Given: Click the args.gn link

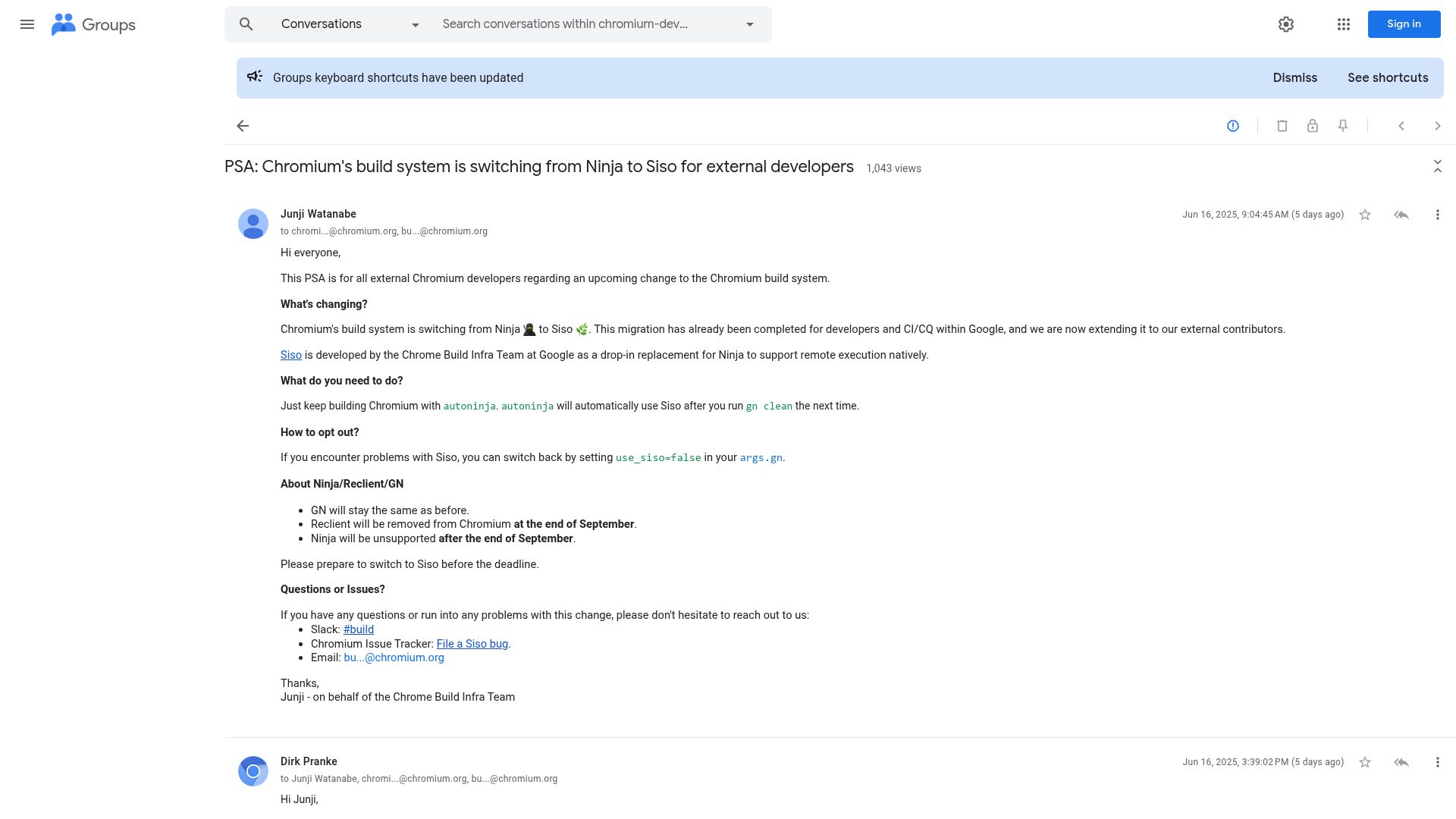Looking at the screenshot, I should point(761,458).
